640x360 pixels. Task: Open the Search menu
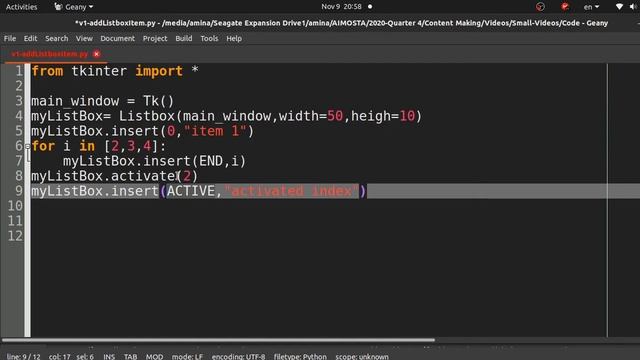pos(56,38)
